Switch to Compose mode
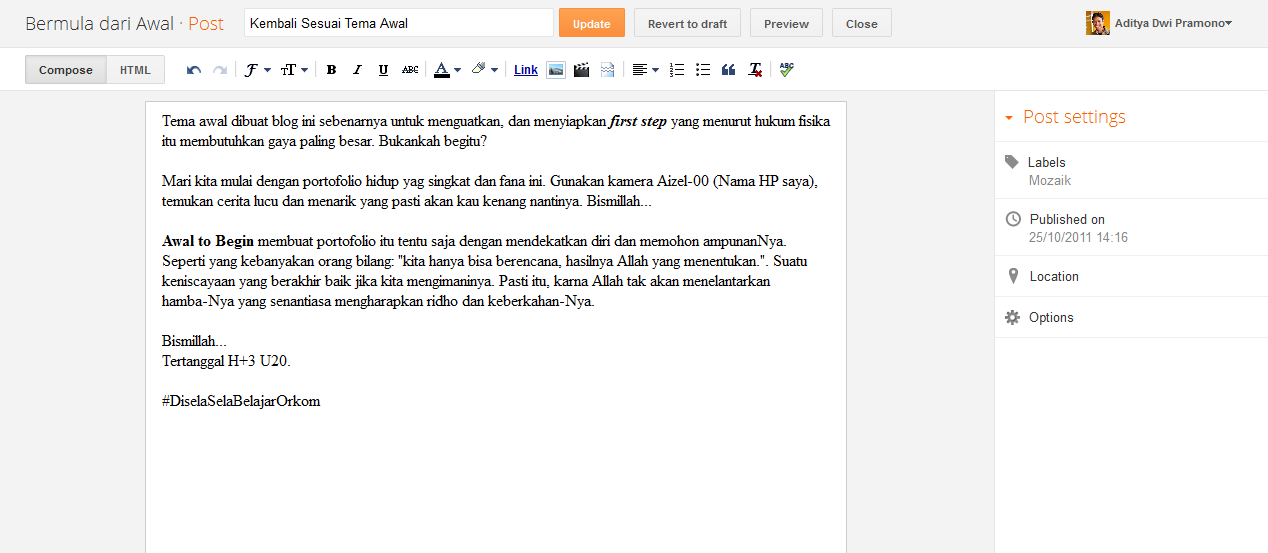 tap(66, 70)
